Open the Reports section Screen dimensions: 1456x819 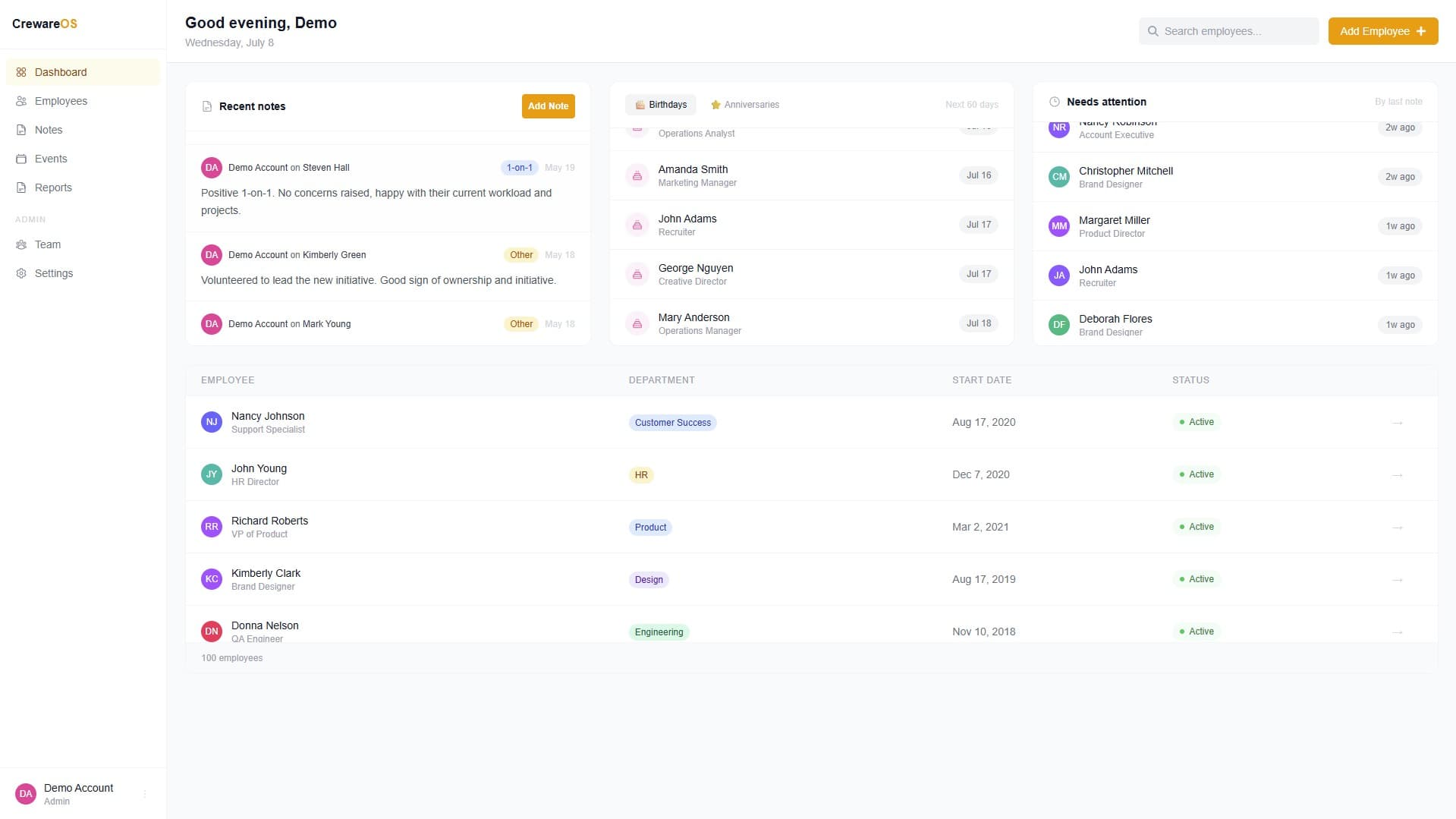(83, 187)
